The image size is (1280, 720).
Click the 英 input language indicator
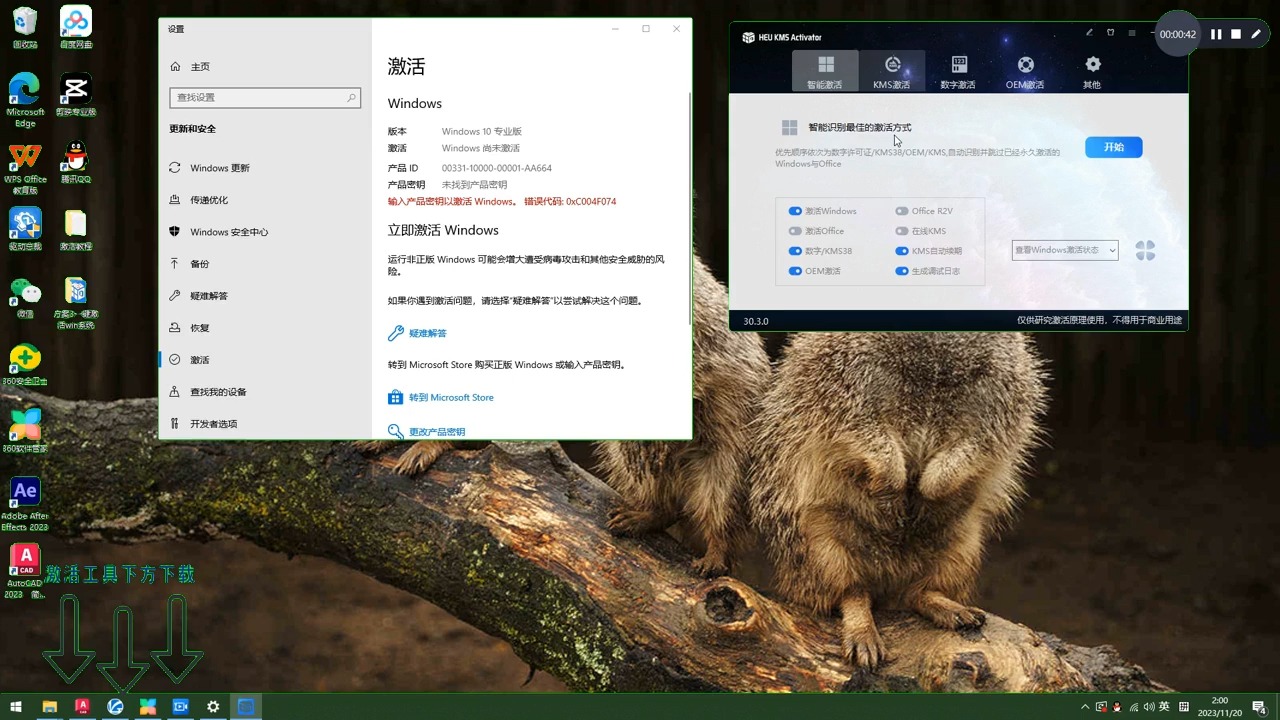coord(1165,707)
